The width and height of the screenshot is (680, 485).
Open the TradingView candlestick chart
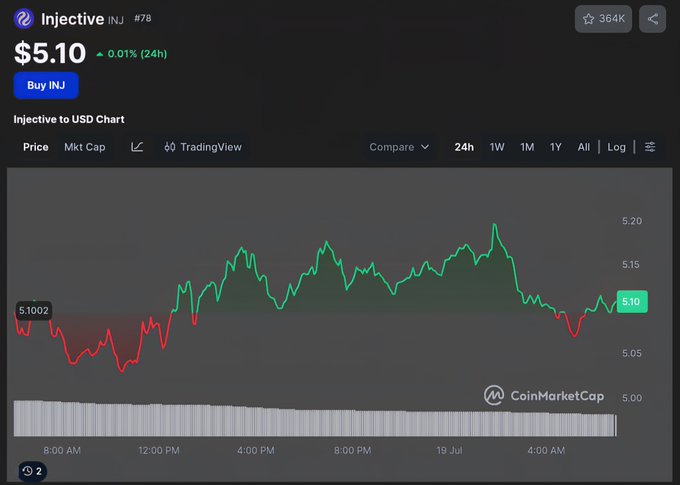(x=203, y=147)
